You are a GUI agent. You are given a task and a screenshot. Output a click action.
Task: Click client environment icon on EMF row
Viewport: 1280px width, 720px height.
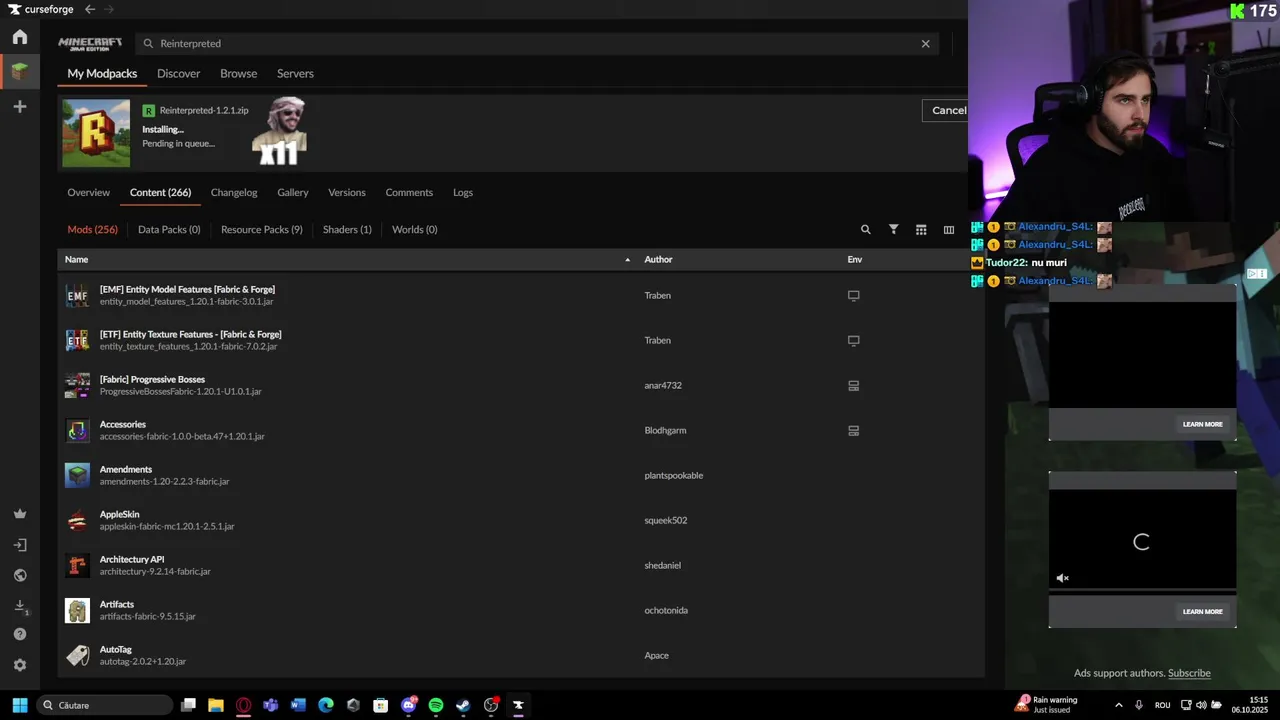coord(854,296)
